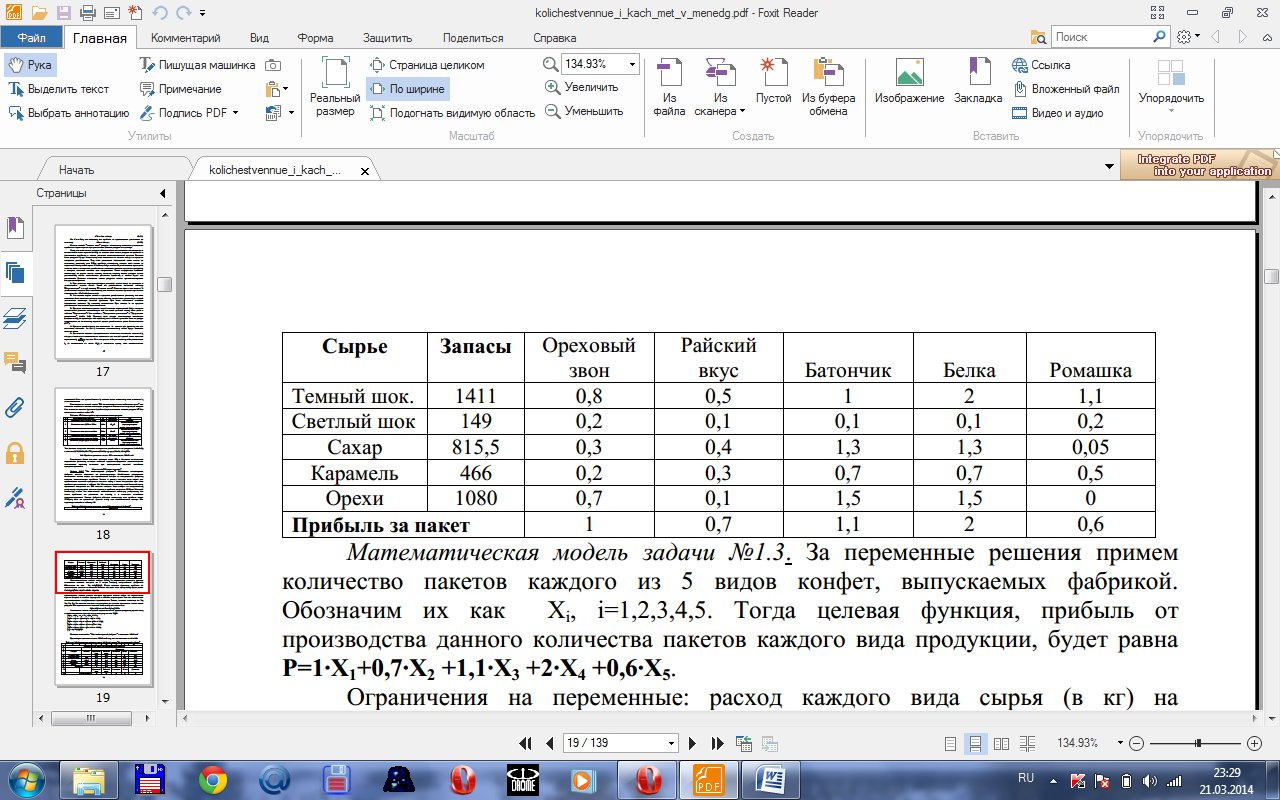Screen dimensions: 1280x800
Task: Open the Форма ribbon tab
Action: click(x=315, y=38)
